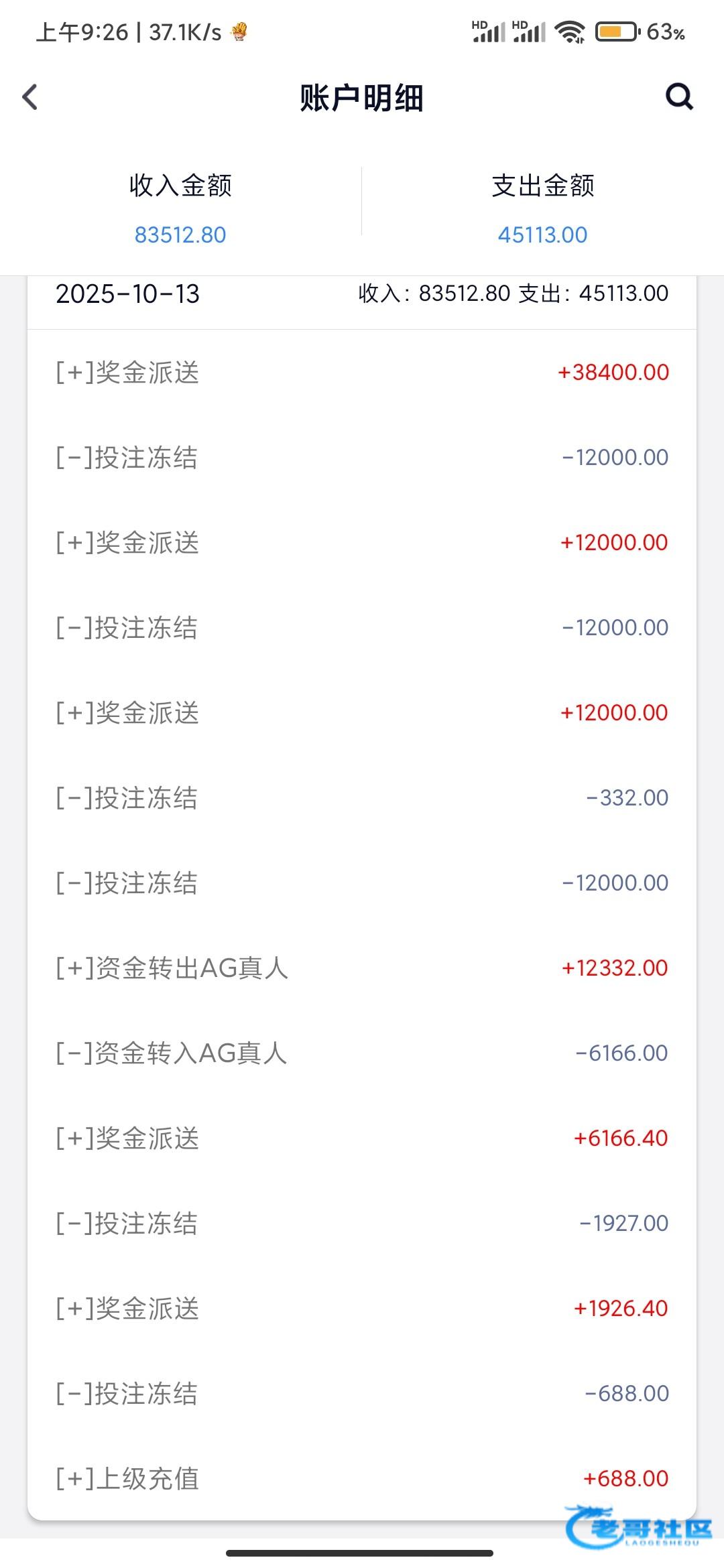Open the +38400.00 奖金派送 entry

(362, 373)
